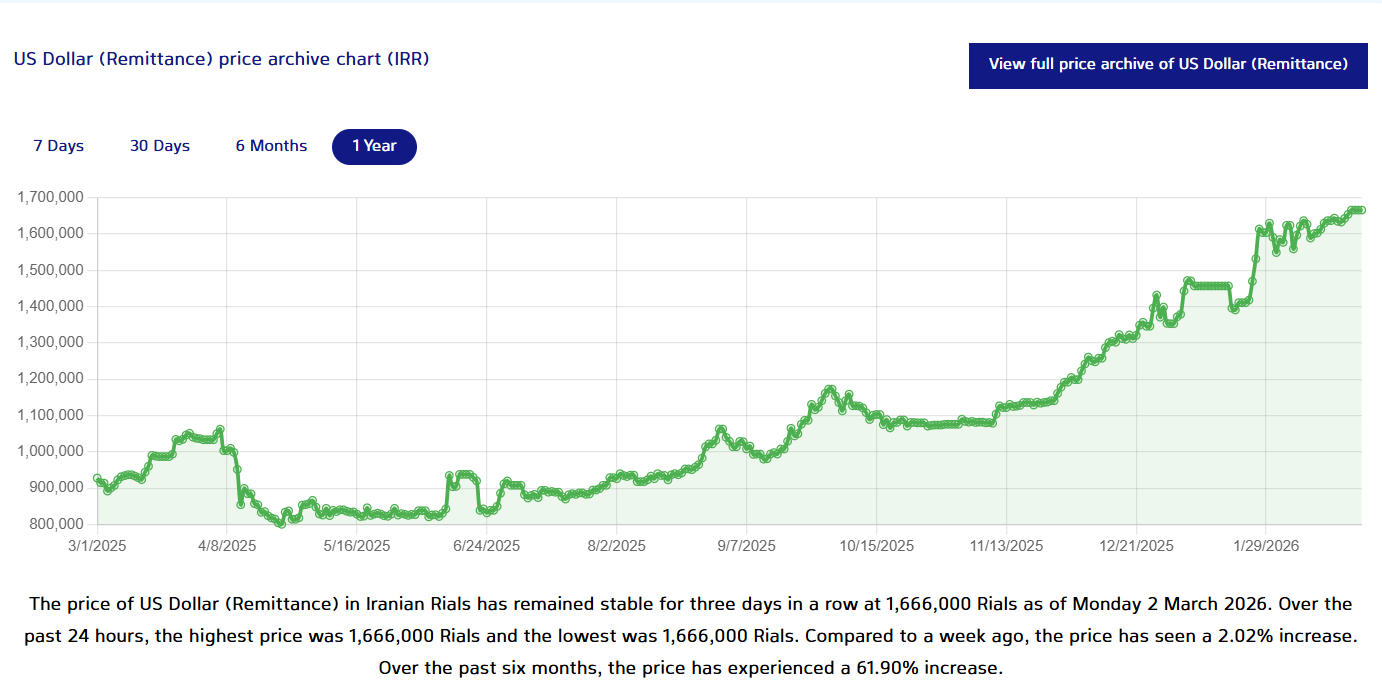Click the 9/7/2025 x-axis date label
Screen dimensions: 1382x691
(747, 546)
